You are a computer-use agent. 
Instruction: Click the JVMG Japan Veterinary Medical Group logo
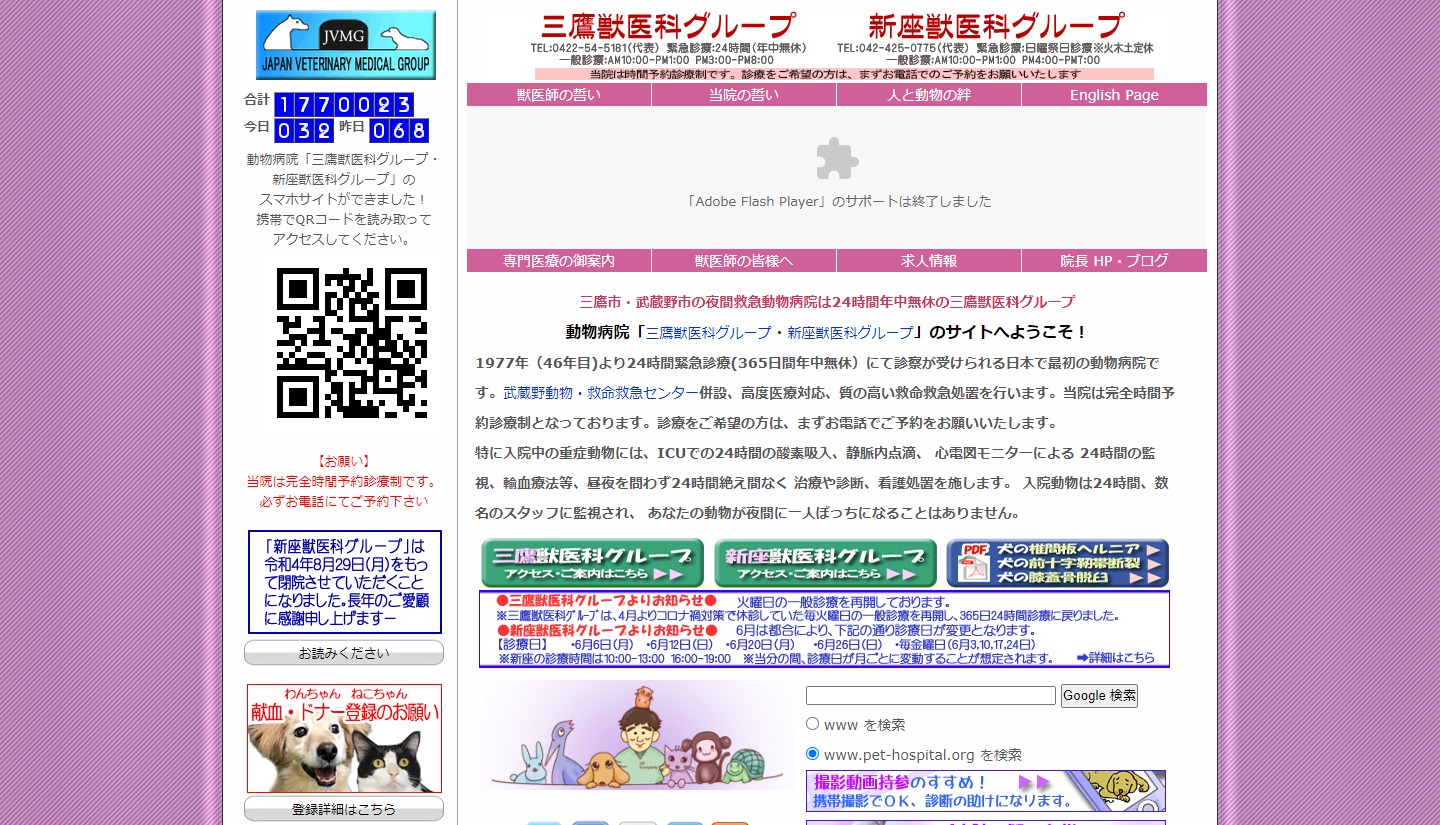click(x=345, y=45)
